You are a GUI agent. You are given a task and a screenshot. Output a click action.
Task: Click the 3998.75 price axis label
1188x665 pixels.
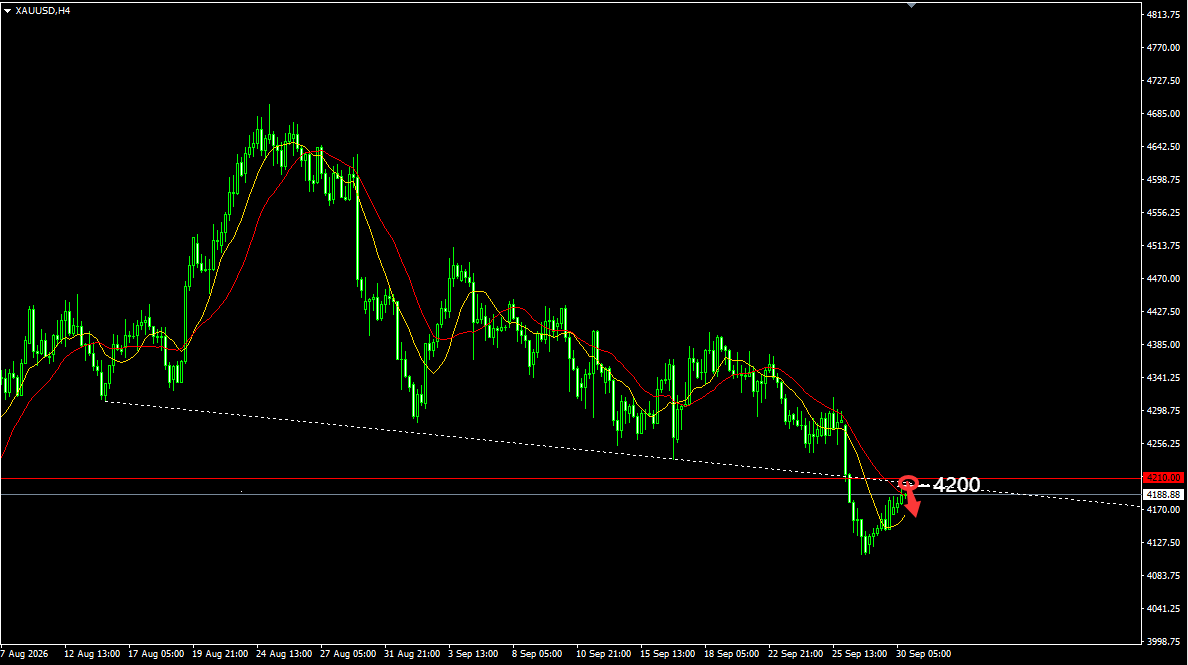[x=1164, y=642]
